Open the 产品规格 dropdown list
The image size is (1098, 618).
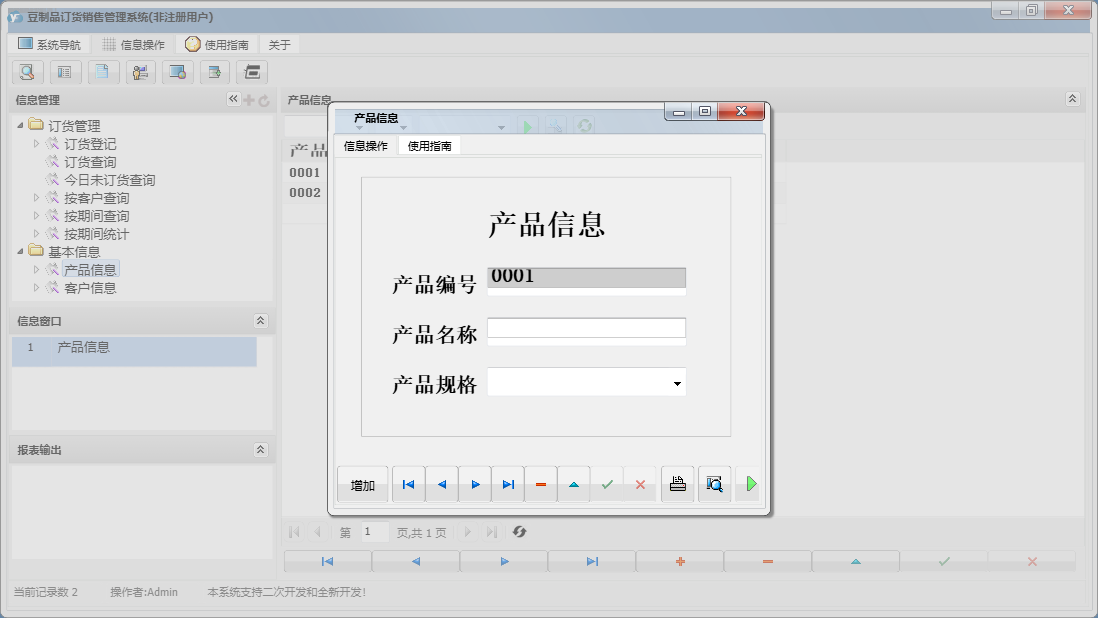tap(678, 383)
